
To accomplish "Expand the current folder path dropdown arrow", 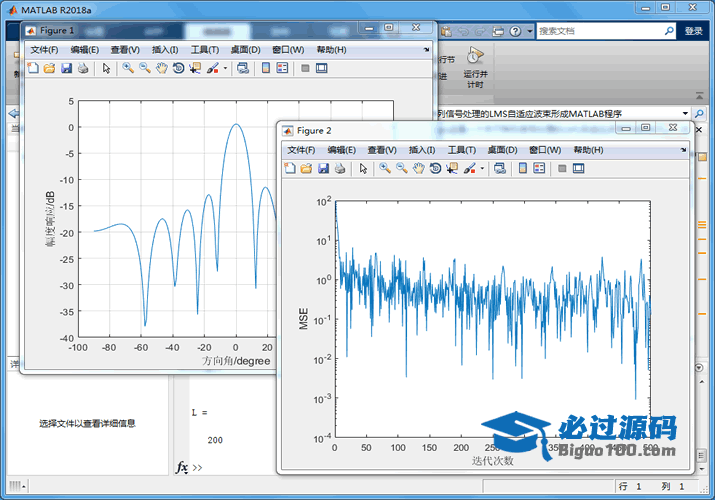I will tap(685, 113).
